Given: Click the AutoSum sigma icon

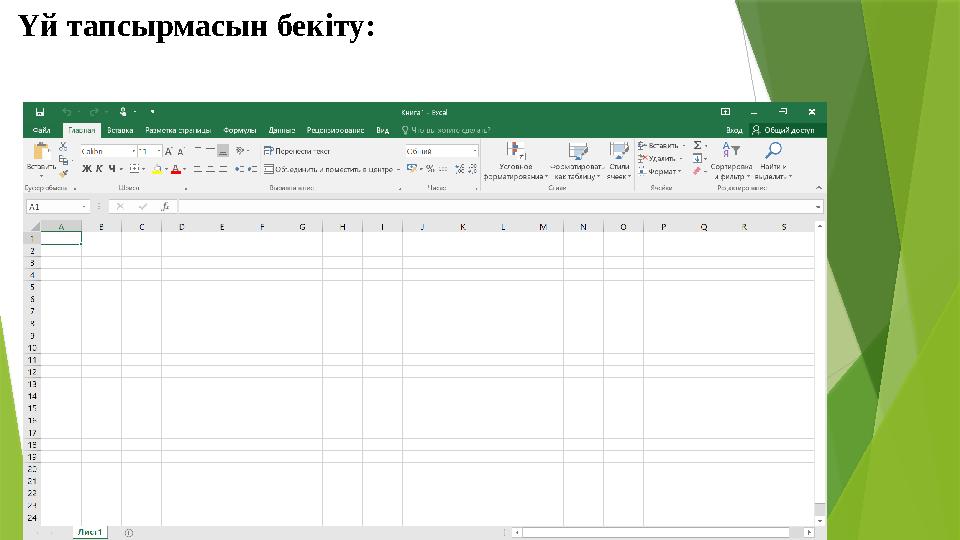Looking at the screenshot, I should [697, 146].
